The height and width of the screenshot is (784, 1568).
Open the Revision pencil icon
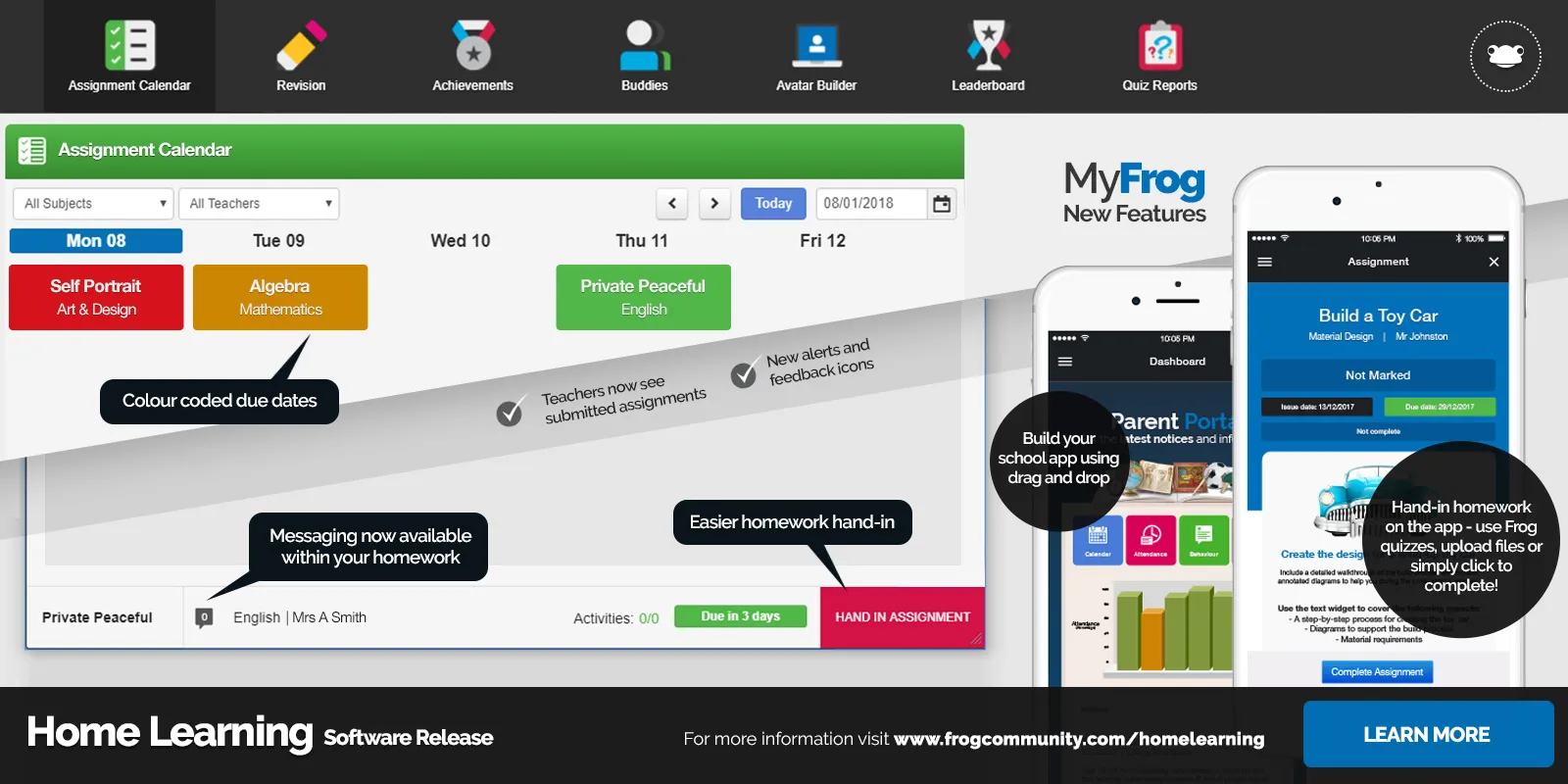(301, 46)
